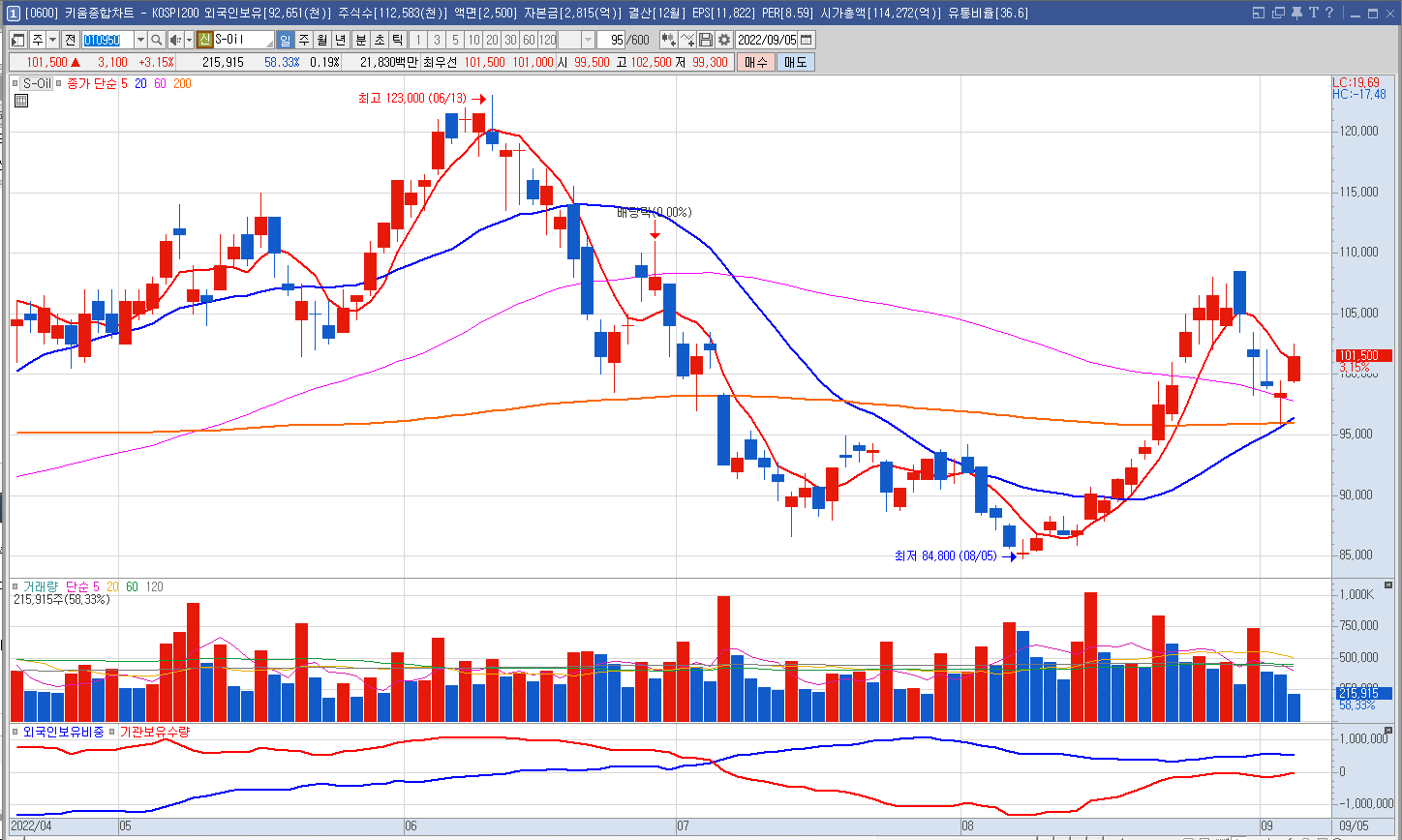Click the 최저 84,800 (08/05) annotation
This screenshot has width=1402, height=840.
click(946, 555)
